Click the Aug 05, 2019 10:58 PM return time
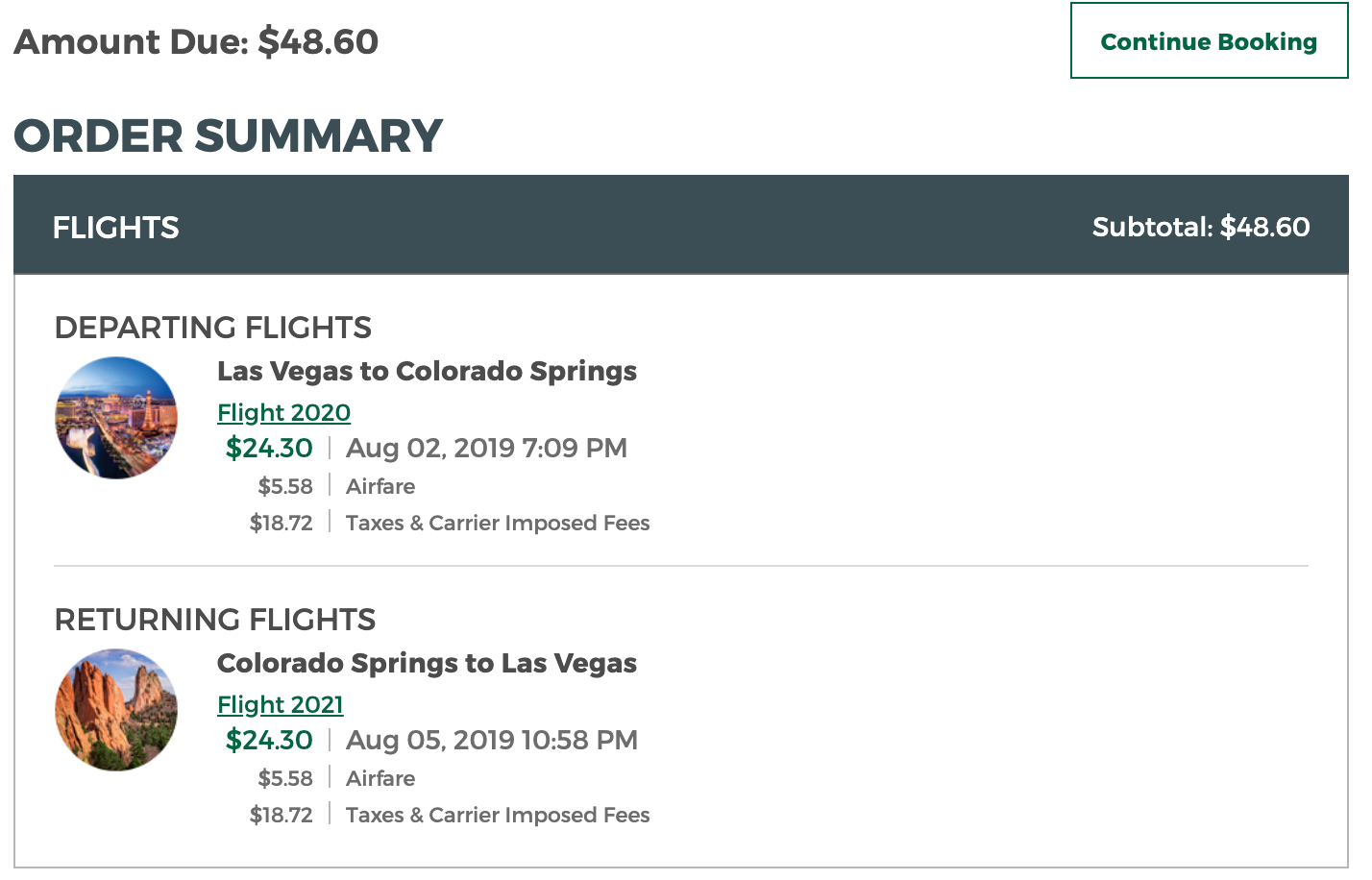1372x880 pixels. click(491, 740)
